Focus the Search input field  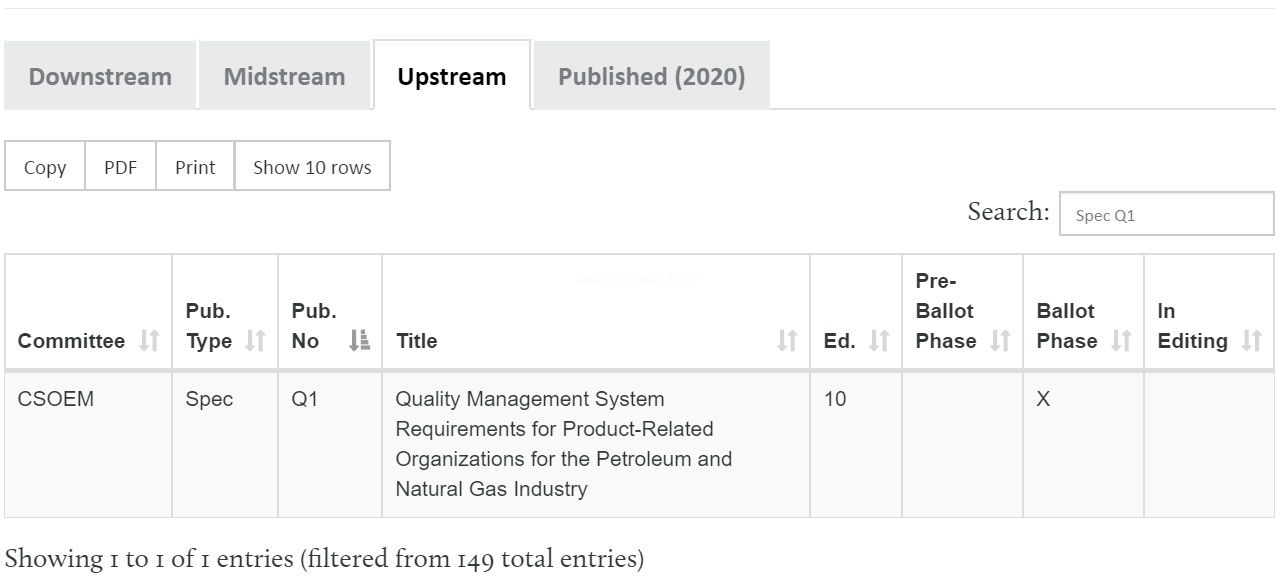point(1167,214)
